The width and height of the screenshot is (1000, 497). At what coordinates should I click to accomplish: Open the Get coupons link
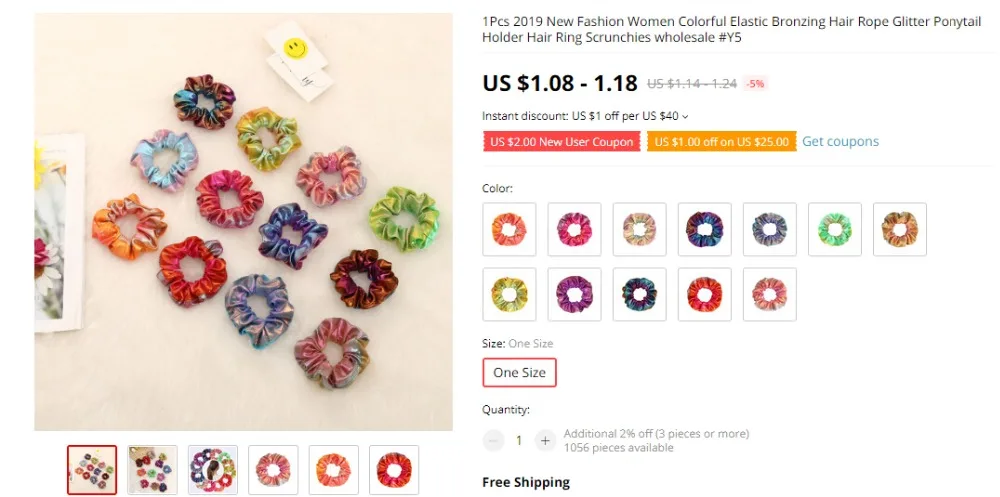(x=840, y=142)
